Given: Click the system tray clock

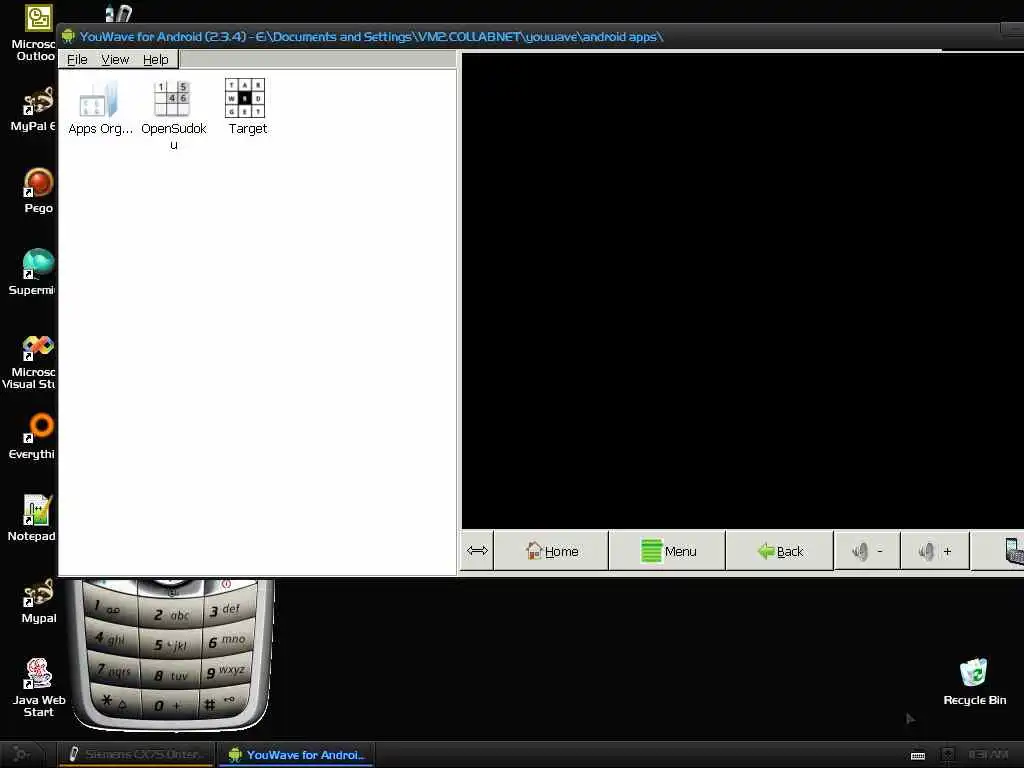Looking at the screenshot, I should [988, 755].
